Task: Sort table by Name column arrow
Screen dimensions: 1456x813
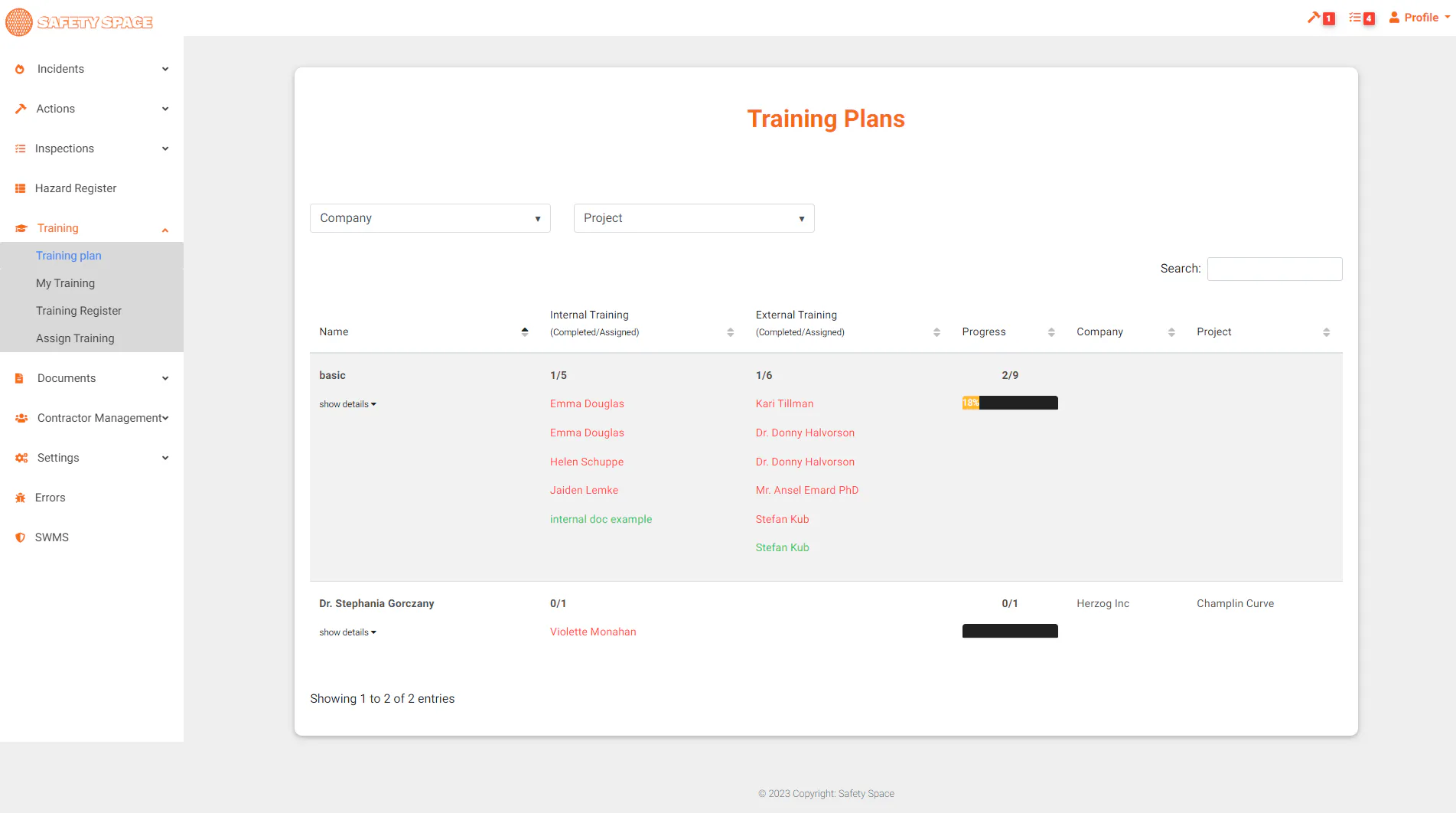Action: pos(525,331)
